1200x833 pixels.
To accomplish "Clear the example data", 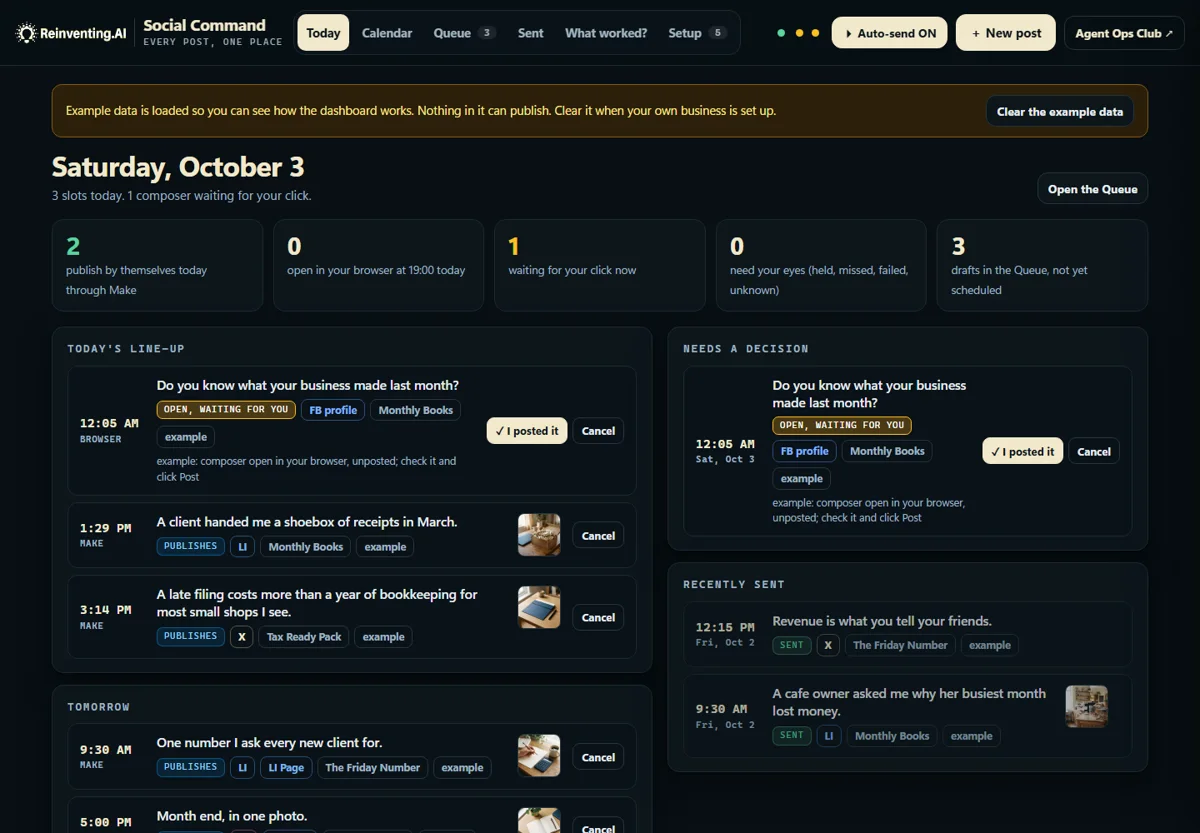I will pos(1060,111).
